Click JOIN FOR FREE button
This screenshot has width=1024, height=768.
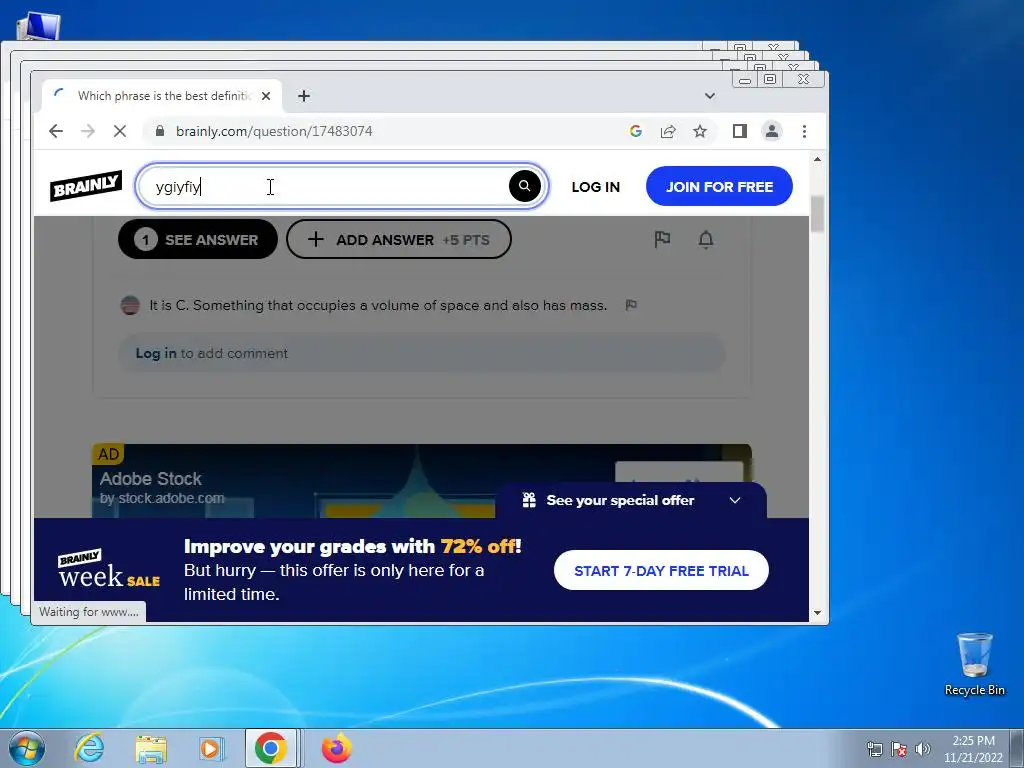tap(719, 186)
